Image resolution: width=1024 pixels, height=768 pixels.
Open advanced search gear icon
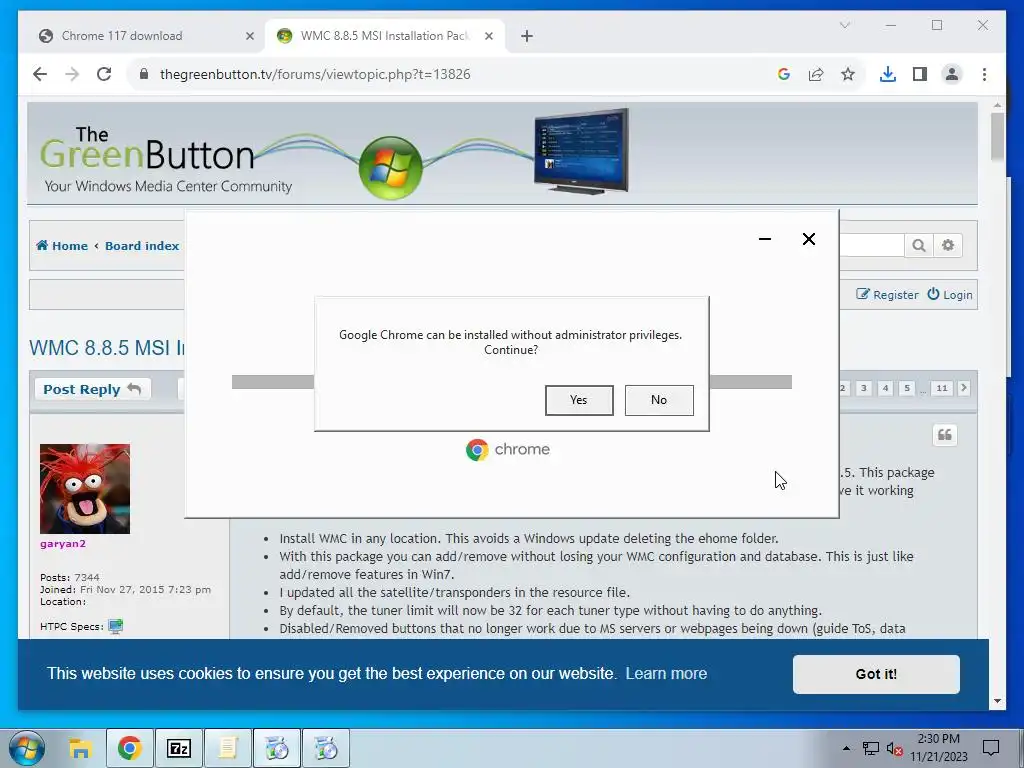tap(948, 246)
